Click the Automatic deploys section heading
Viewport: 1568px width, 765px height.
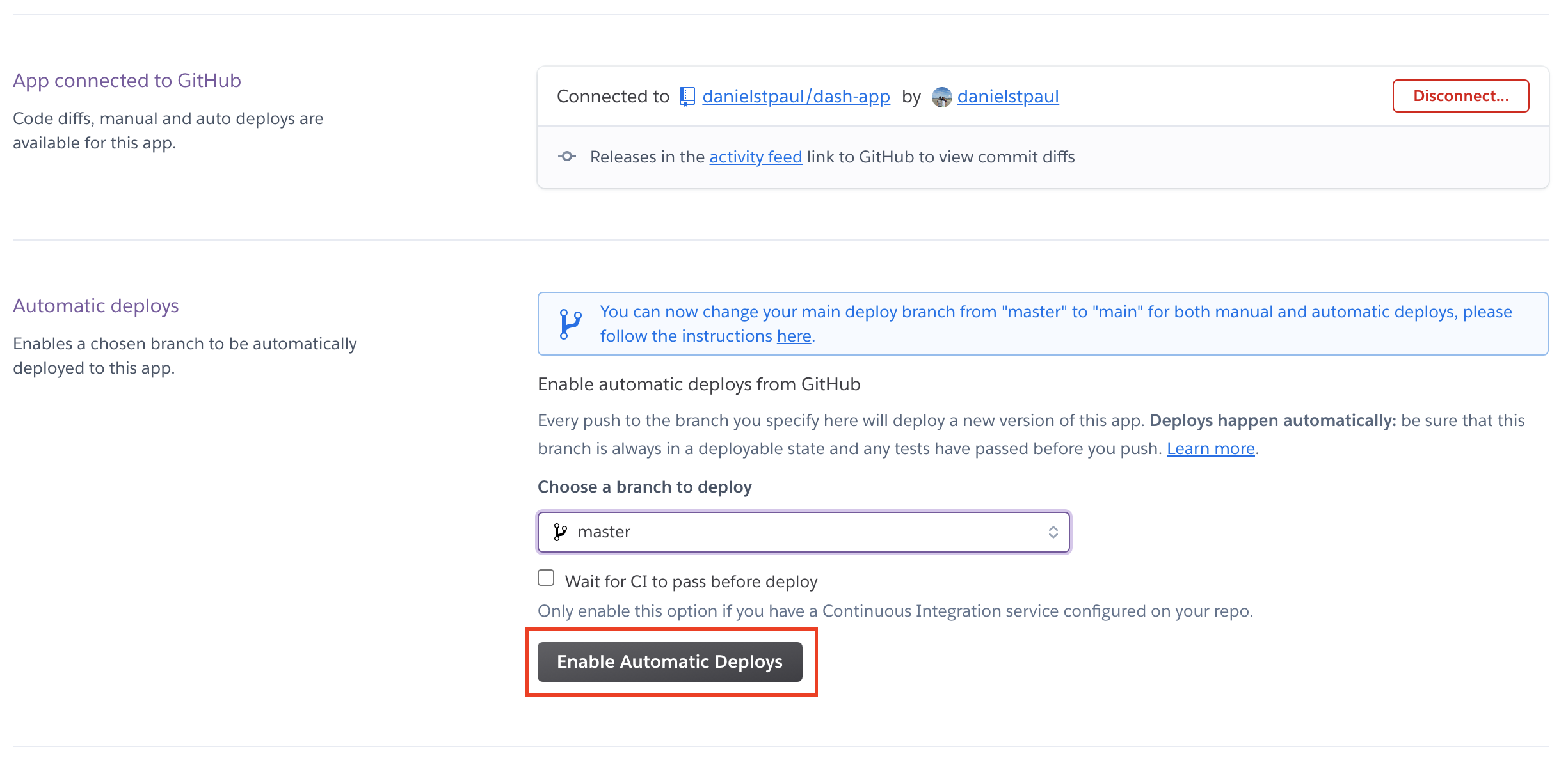point(96,306)
